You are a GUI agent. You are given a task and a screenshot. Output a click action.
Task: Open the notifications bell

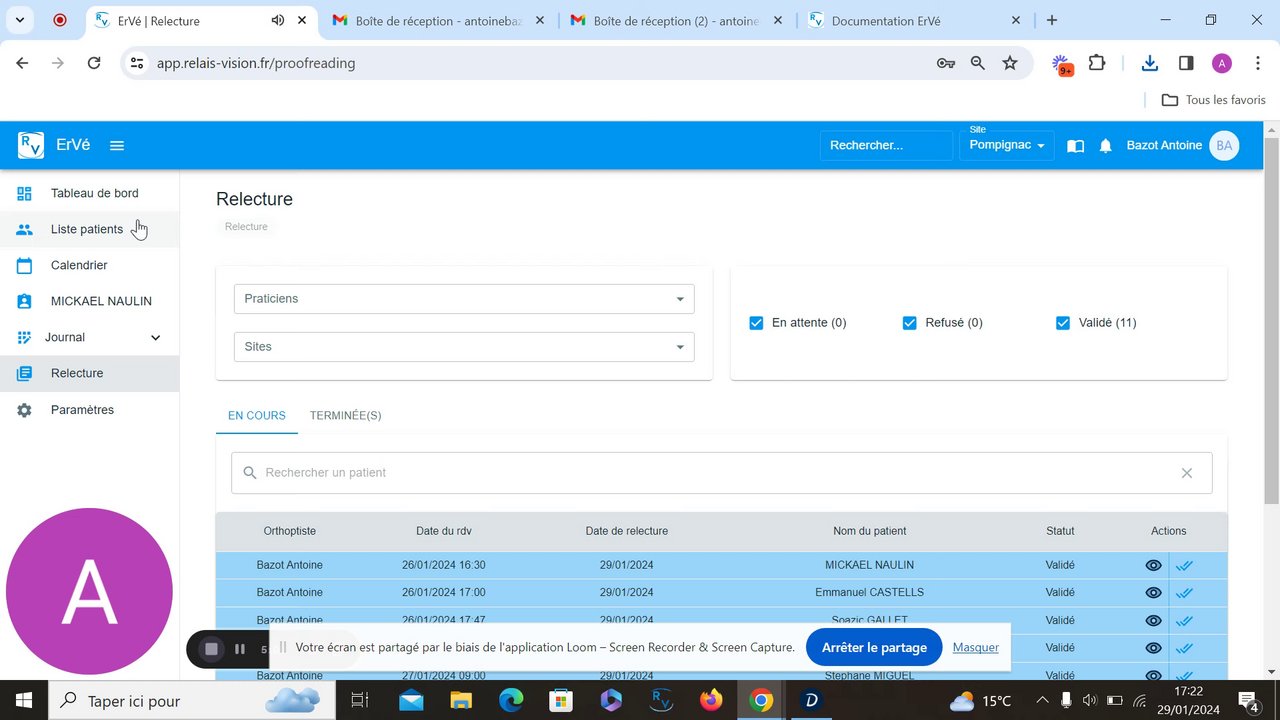[x=1105, y=146]
